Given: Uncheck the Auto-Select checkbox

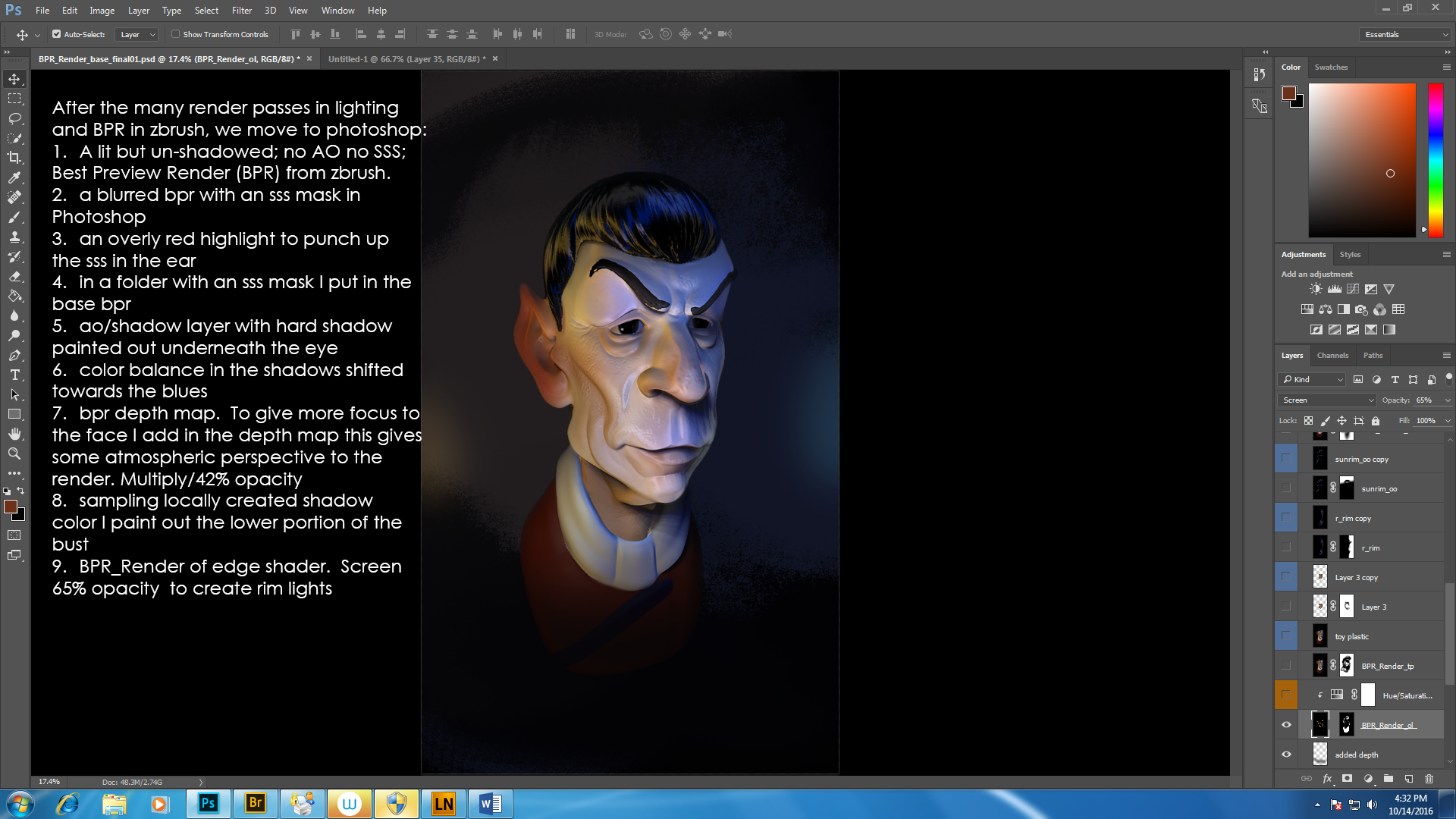Looking at the screenshot, I should coord(56,34).
